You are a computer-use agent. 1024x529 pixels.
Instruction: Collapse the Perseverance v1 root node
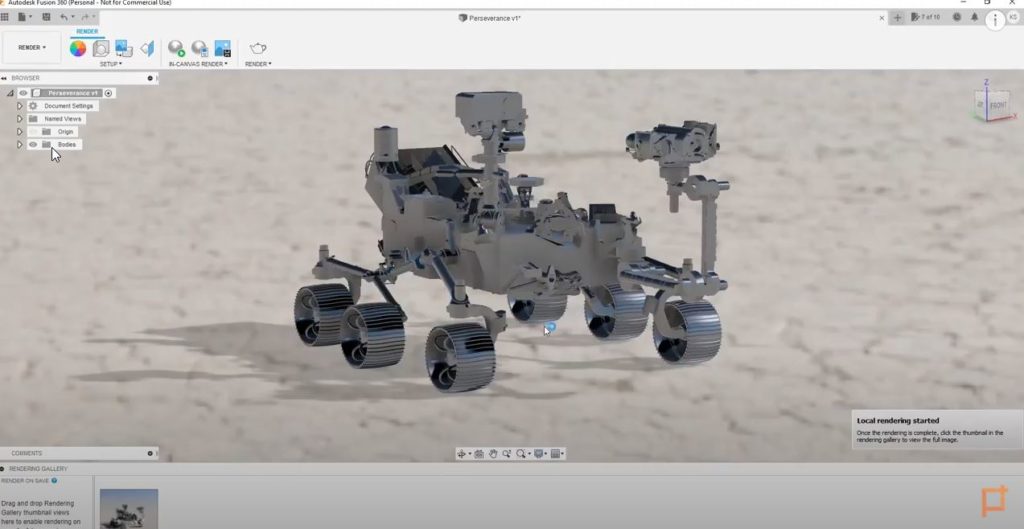pyautogui.click(x=10, y=93)
